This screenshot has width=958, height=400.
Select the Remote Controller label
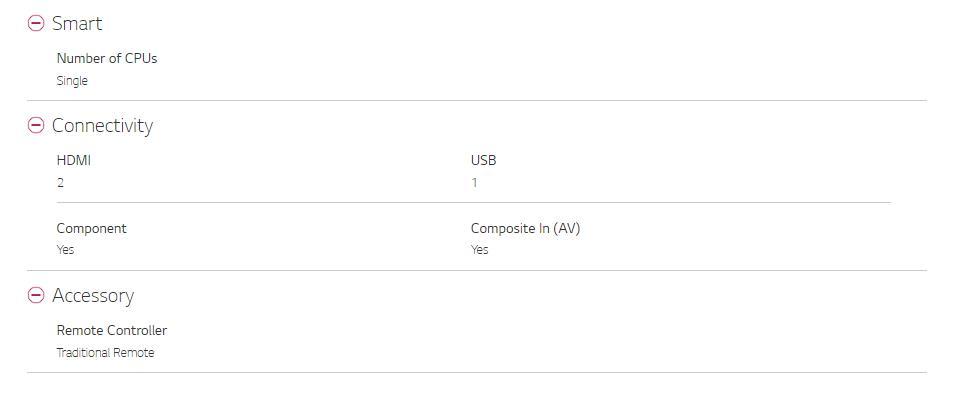(112, 330)
